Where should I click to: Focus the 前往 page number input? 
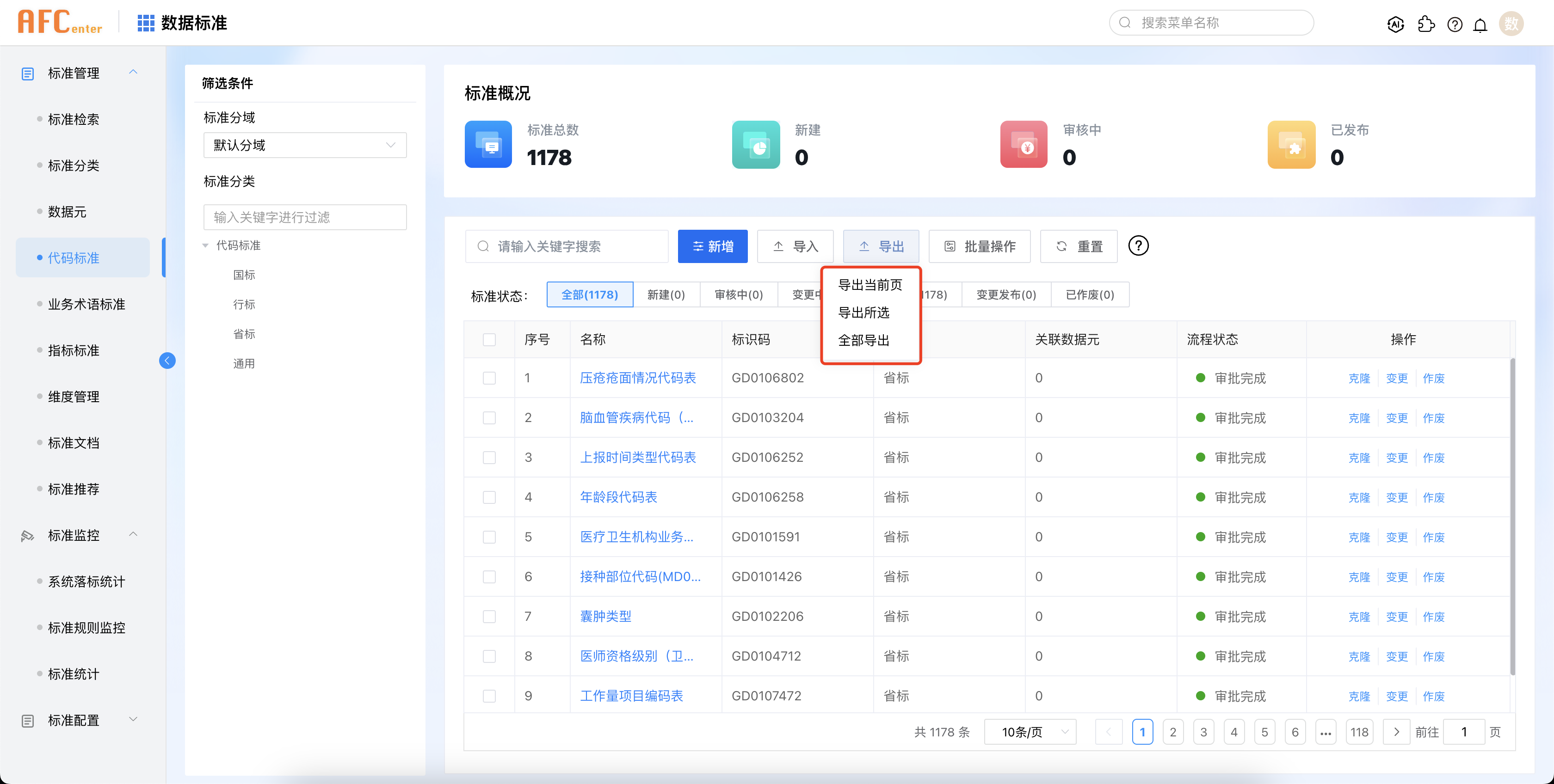point(1463,732)
